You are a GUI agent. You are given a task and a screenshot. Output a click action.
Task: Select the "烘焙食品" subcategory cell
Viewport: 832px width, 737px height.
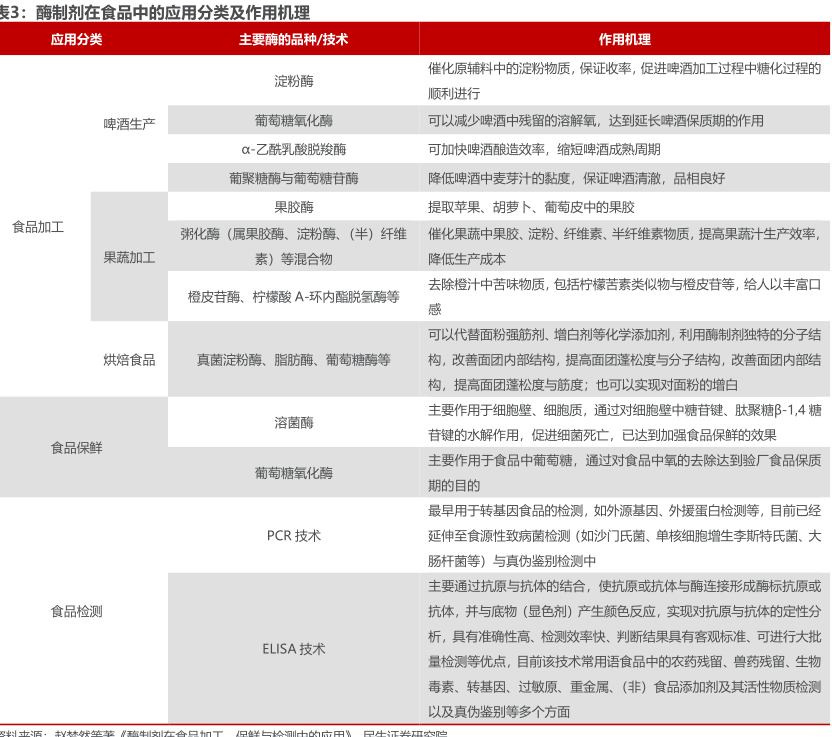[129, 360]
